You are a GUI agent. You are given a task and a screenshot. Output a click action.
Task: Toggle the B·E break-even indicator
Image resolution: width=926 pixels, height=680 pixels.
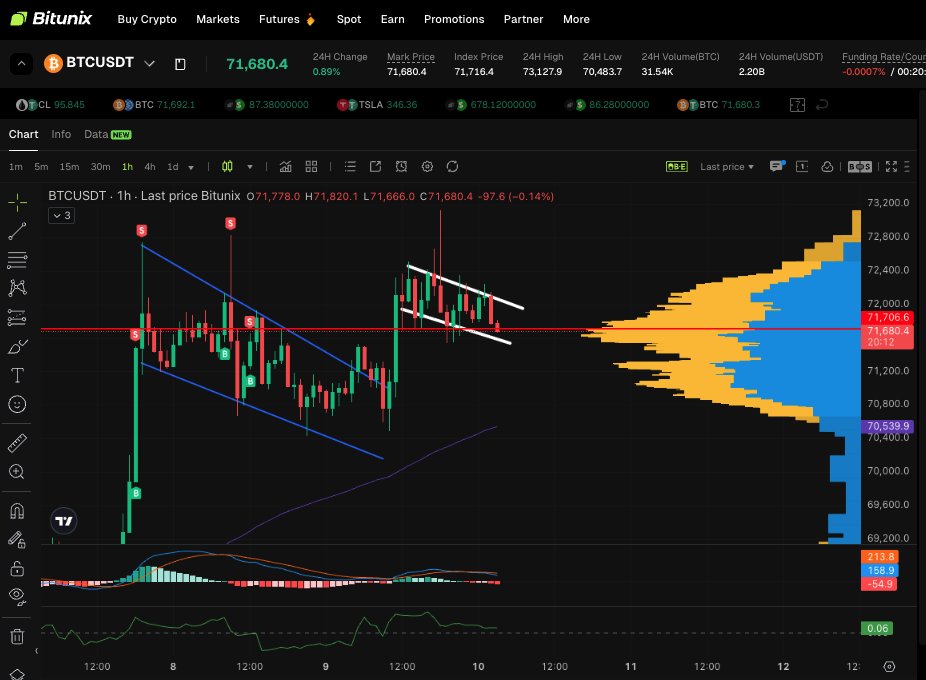pyautogui.click(x=677, y=167)
